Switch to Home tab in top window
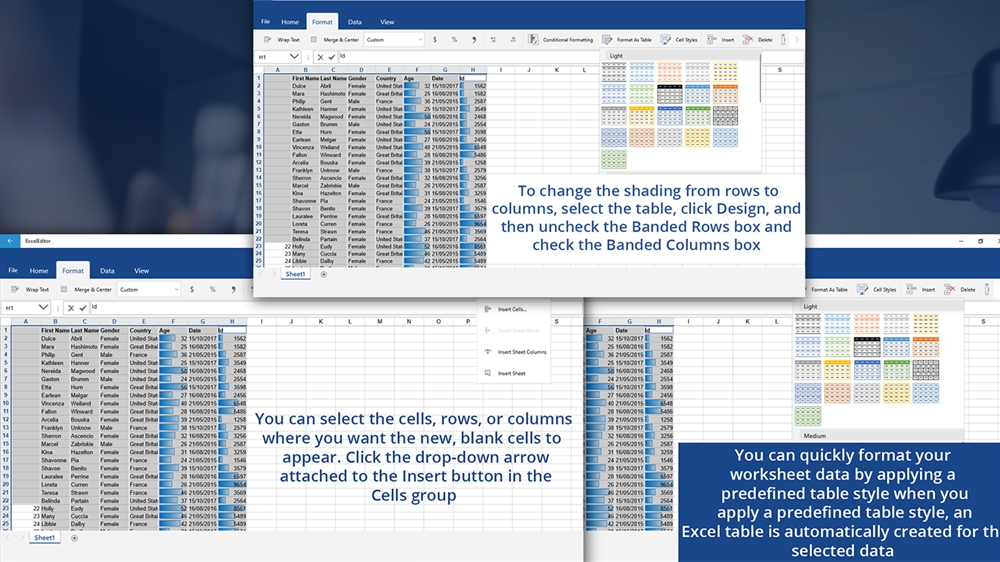 coord(290,22)
